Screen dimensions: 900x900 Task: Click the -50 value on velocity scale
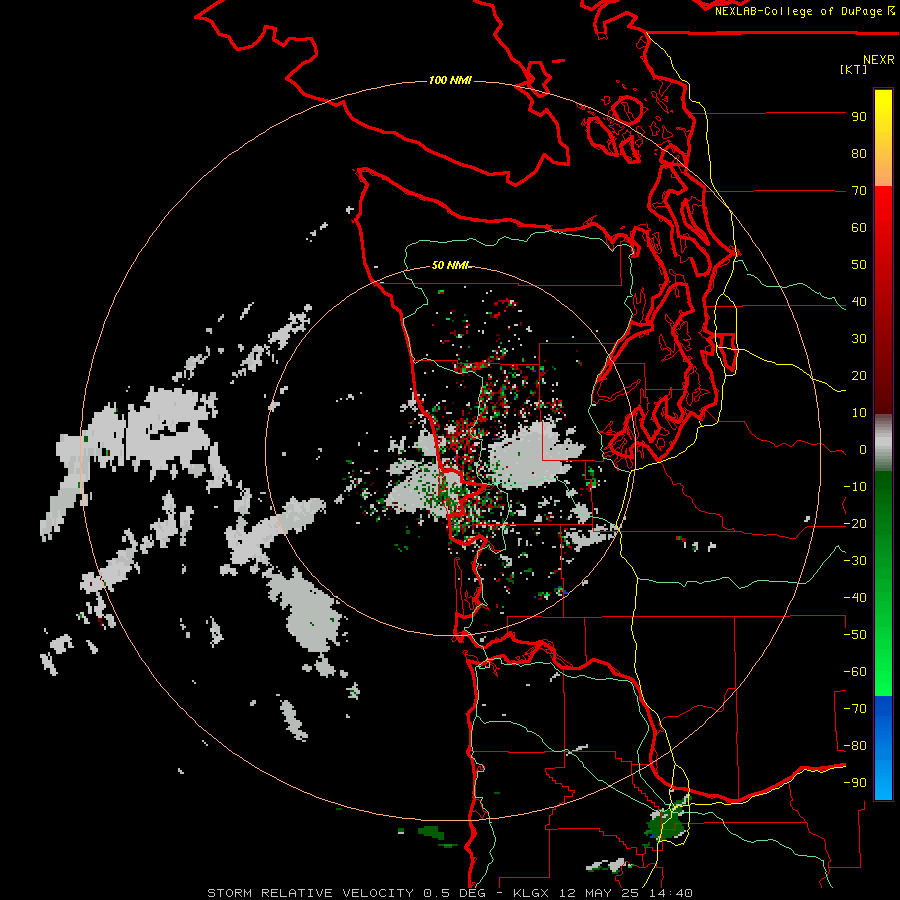pos(855,635)
